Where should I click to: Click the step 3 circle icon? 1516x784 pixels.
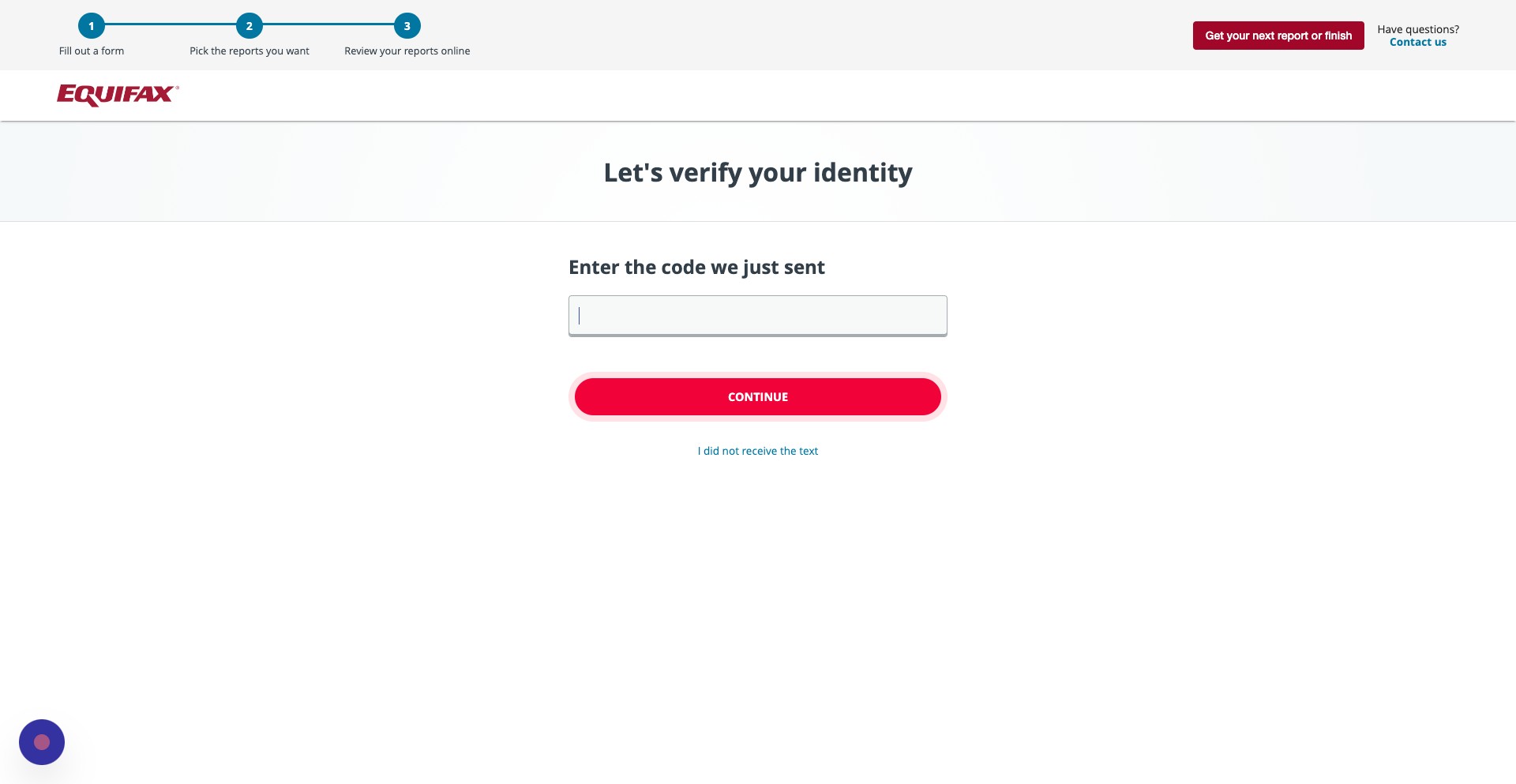pyautogui.click(x=407, y=26)
